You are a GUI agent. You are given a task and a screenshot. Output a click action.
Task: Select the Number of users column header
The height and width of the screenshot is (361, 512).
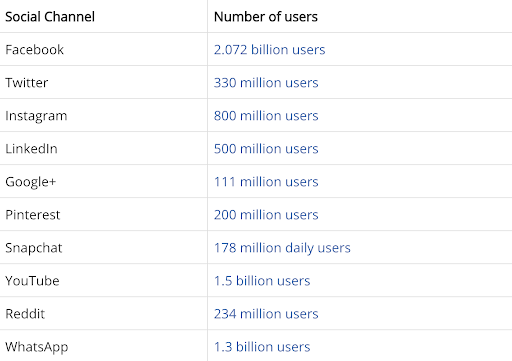pyautogui.click(x=266, y=17)
